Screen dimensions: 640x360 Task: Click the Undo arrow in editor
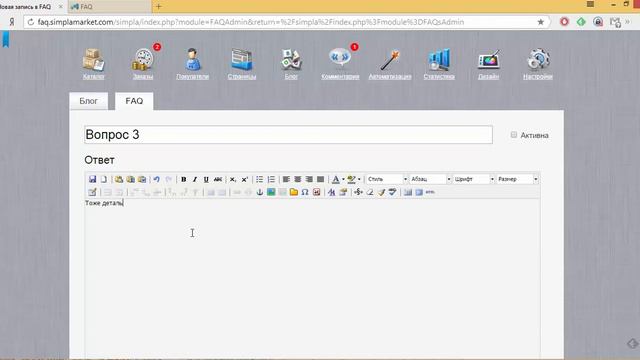[x=156, y=179]
